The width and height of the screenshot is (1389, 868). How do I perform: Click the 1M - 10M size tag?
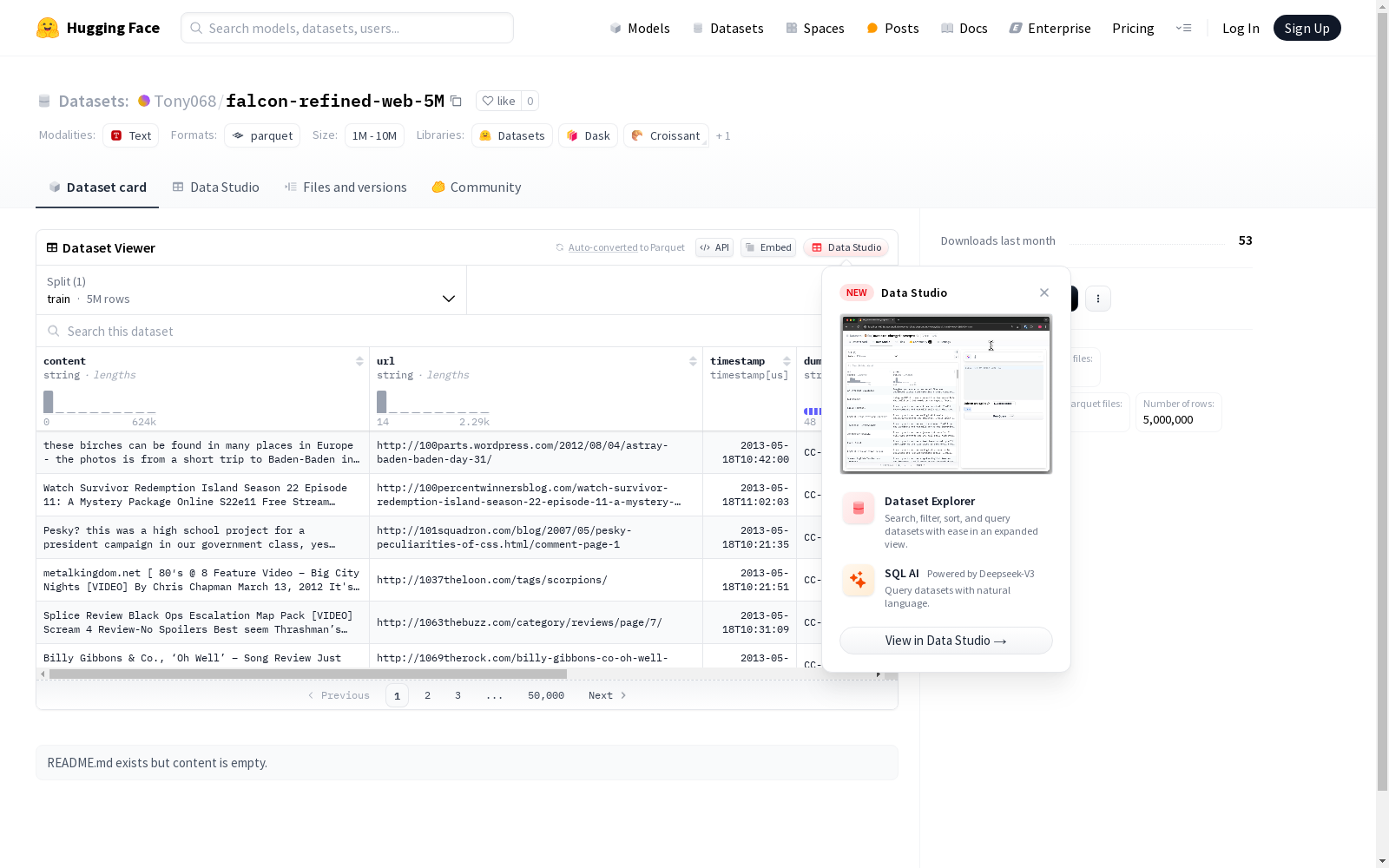374,135
